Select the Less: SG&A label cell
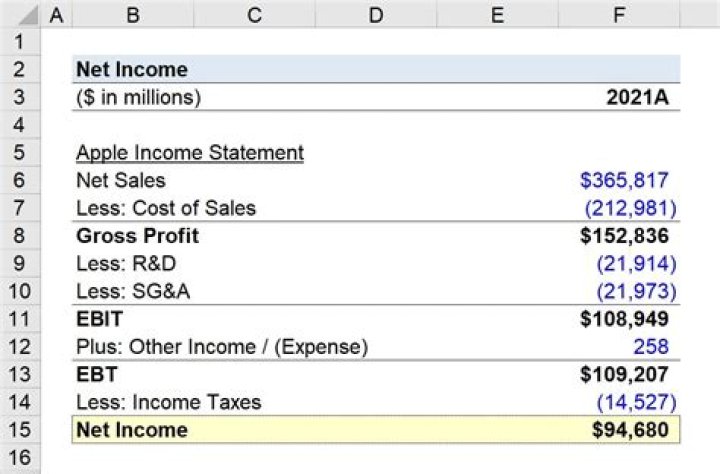Viewport: 720px width, 474px height. (x=128, y=291)
